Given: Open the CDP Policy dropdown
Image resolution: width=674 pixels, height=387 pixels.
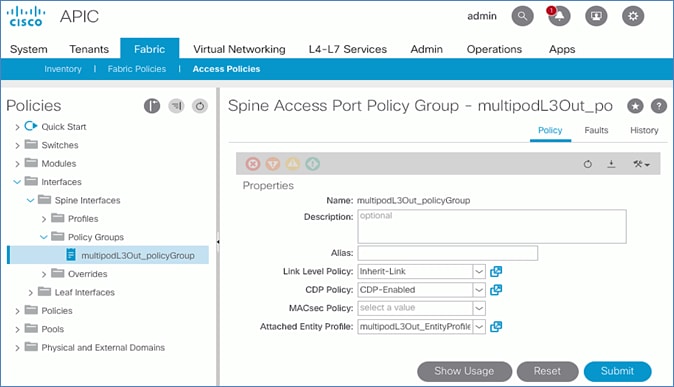Looking at the screenshot, I should point(479,290).
